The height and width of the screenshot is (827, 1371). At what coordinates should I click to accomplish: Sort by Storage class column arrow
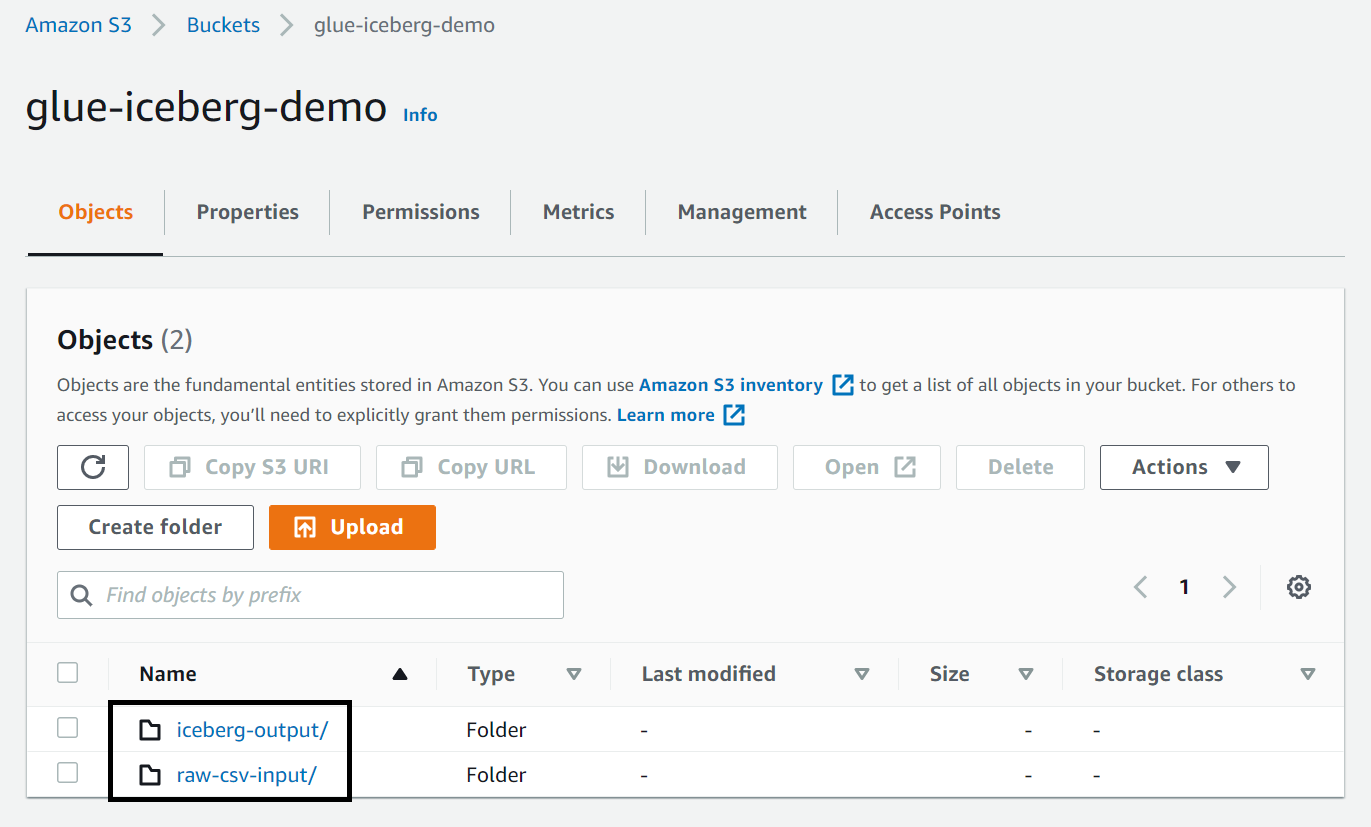click(1307, 674)
